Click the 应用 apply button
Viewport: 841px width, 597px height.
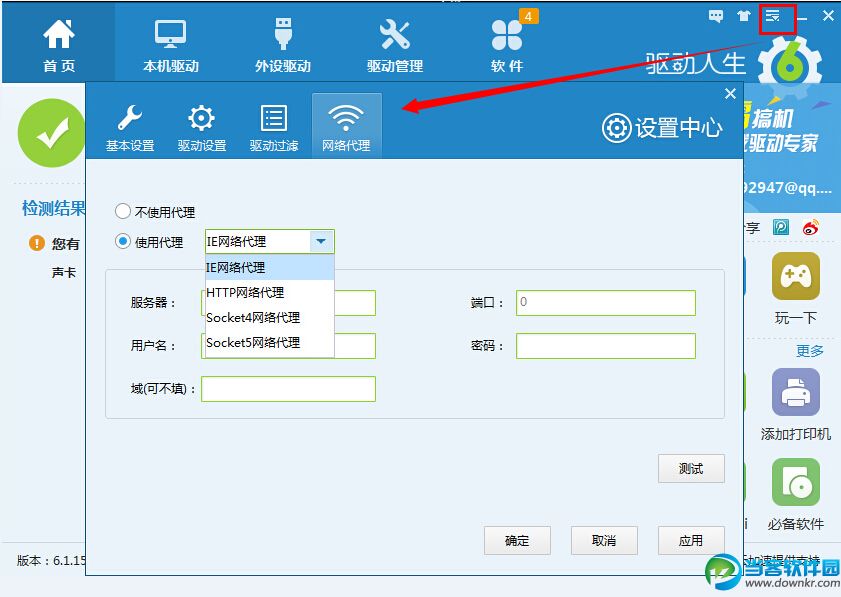691,541
